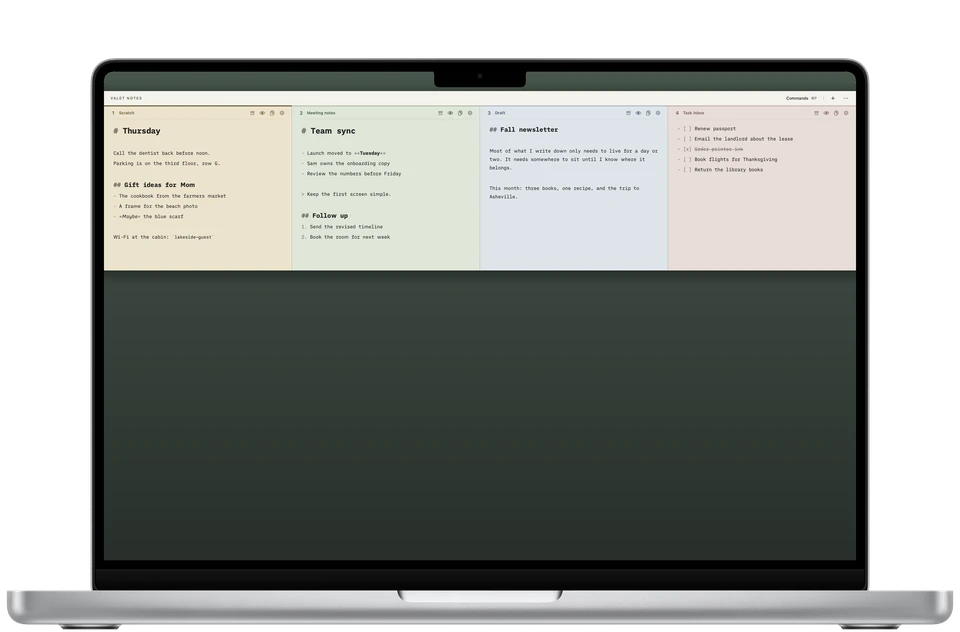Copy the Scratch note contents
Image resolution: width=960 pixels, height=632 pixels.
pos(272,113)
